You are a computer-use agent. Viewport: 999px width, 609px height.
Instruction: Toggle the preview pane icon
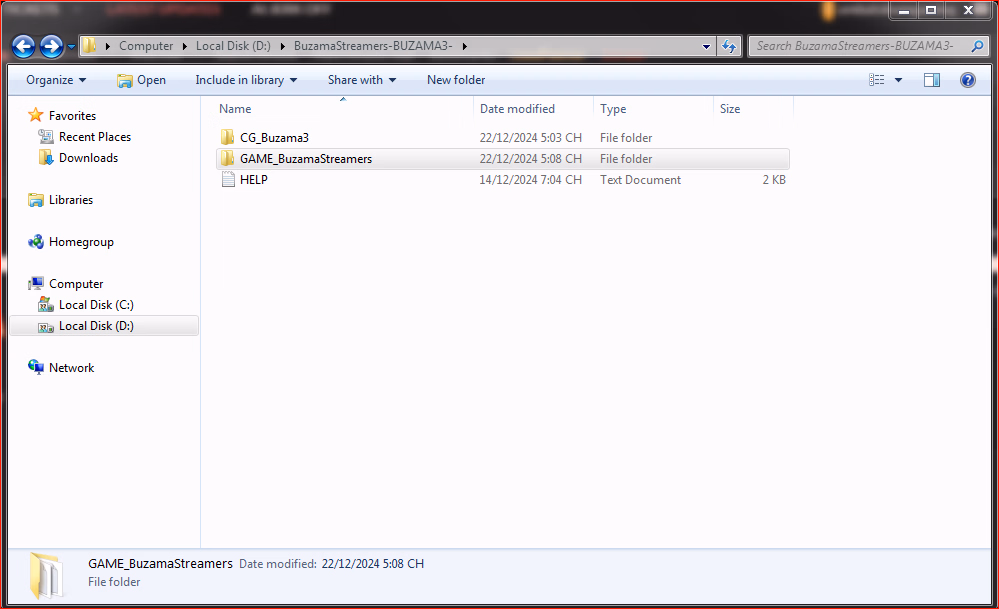pos(932,80)
